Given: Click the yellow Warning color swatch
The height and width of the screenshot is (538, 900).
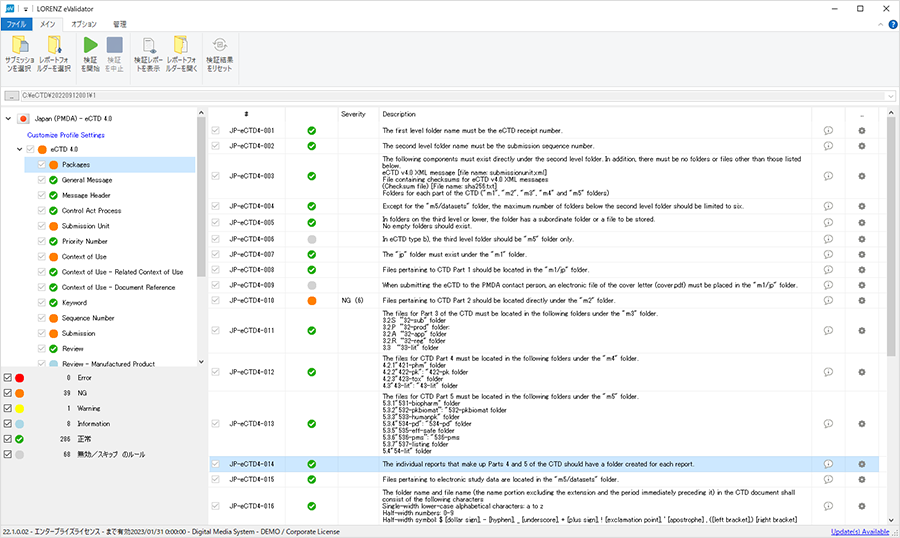Looking at the screenshot, I should (x=20, y=408).
